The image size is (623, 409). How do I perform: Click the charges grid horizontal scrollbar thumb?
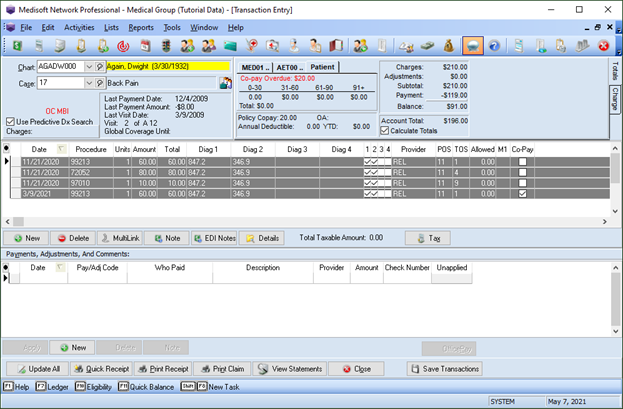point(18,221)
